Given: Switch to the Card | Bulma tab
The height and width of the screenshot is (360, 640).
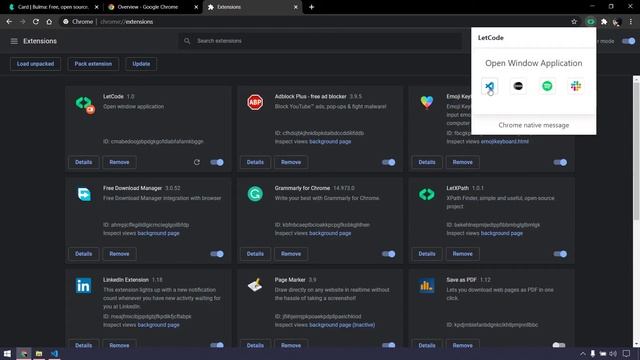Looking at the screenshot, I should tap(53, 7).
